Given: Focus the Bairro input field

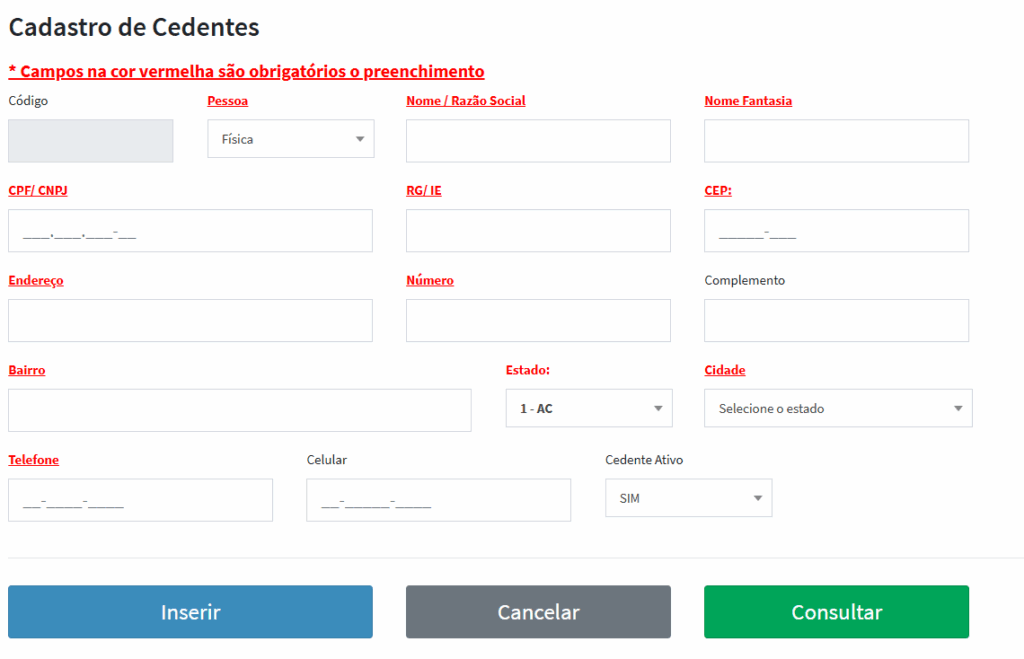Looking at the screenshot, I should pyautogui.click(x=239, y=410).
